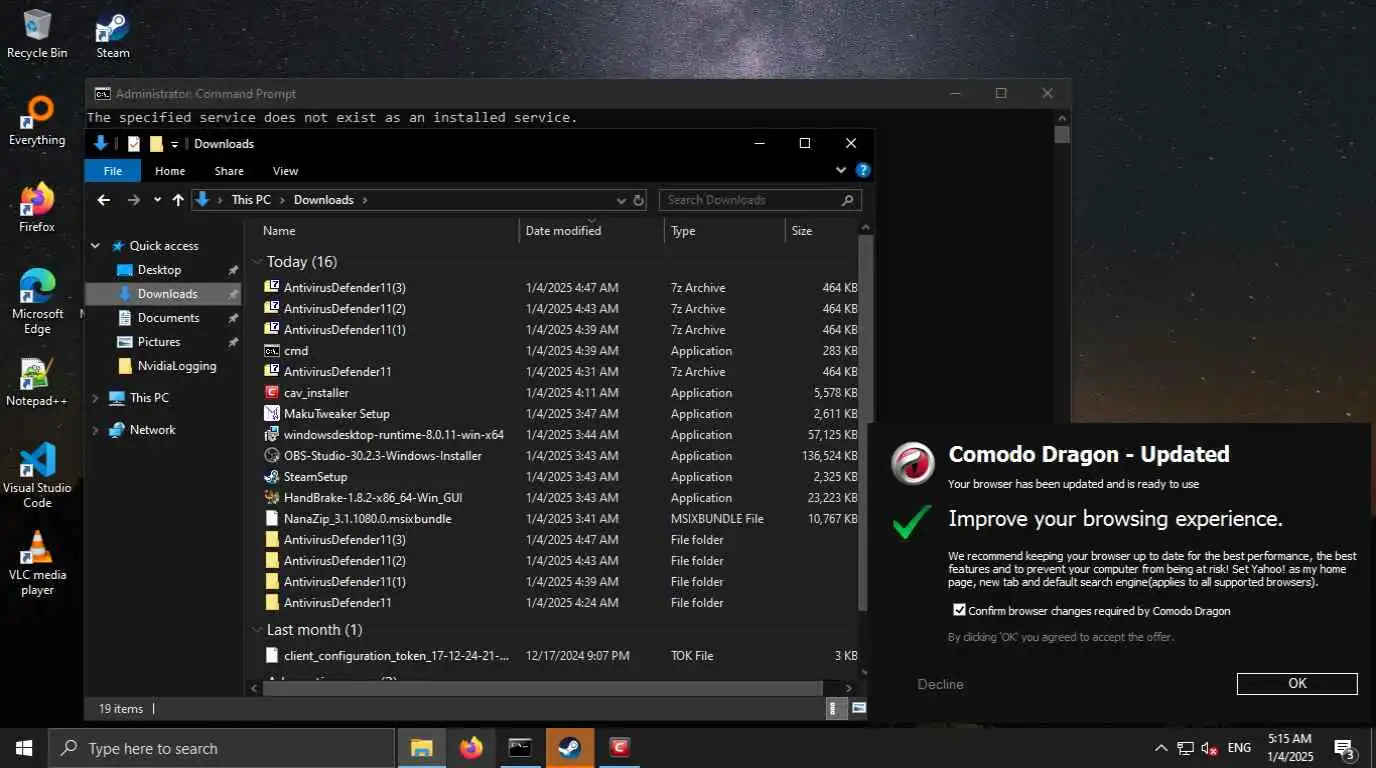Click the ENG language indicator
The image size is (1376, 768).
coord(1239,748)
